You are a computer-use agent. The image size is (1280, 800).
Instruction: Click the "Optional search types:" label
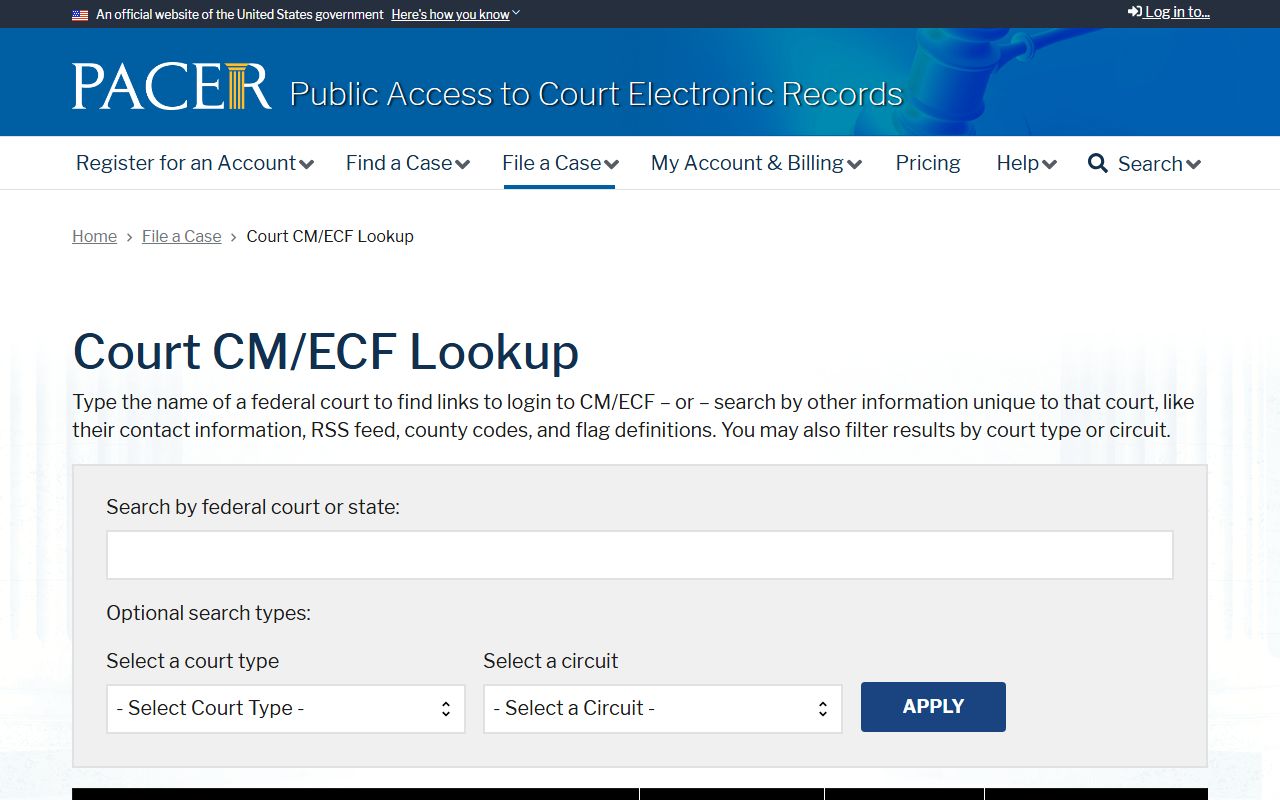click(x=208, y=613)
